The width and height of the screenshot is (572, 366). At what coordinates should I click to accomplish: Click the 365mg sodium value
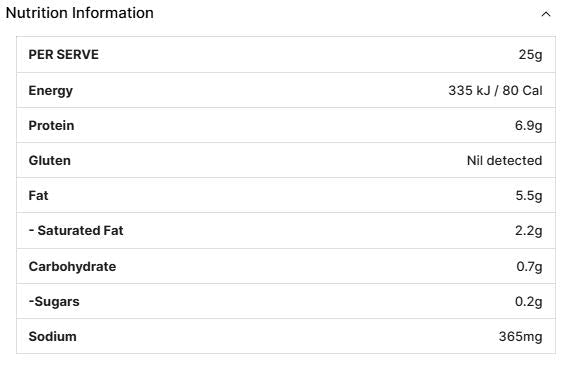pyautogui.click(x=521, y=337)
